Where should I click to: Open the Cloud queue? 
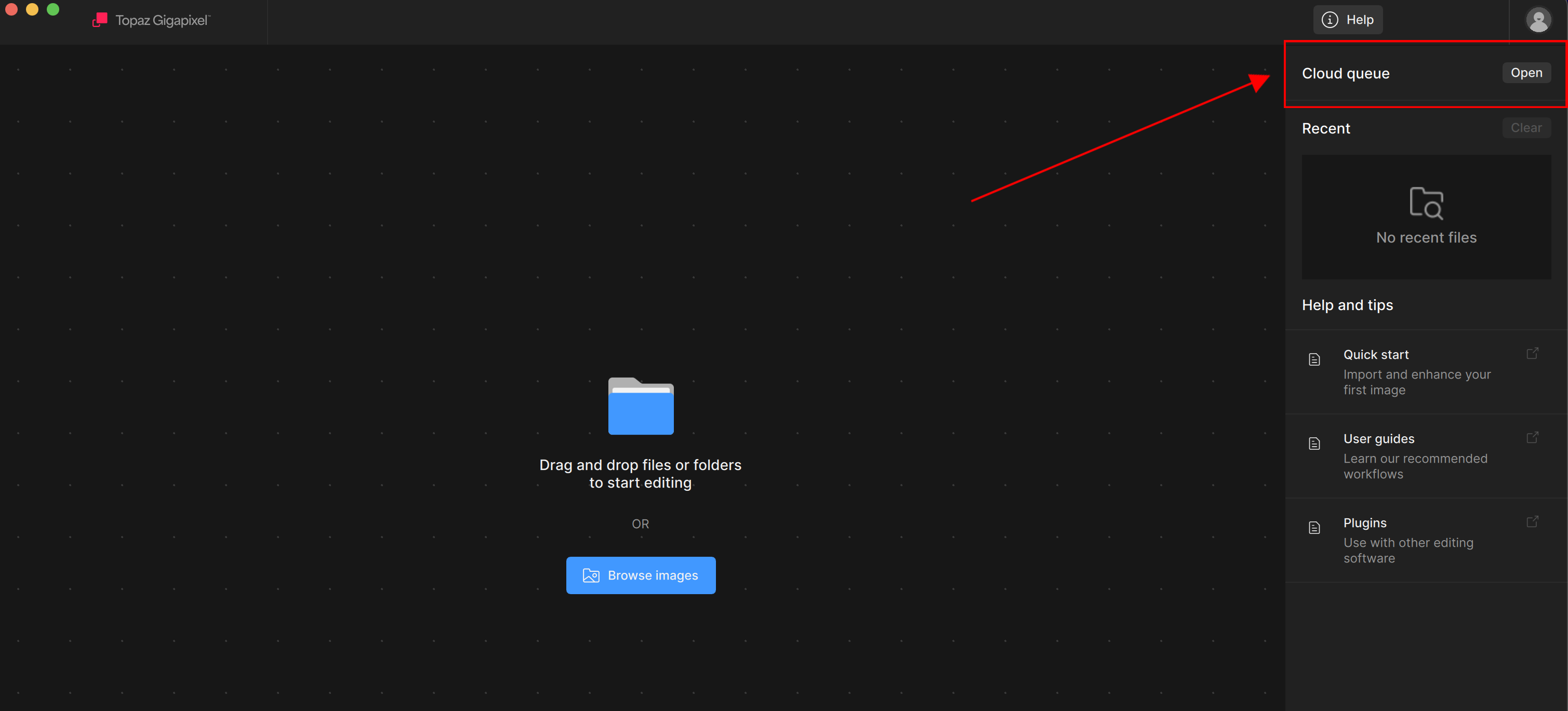(x=1525, y=73)
